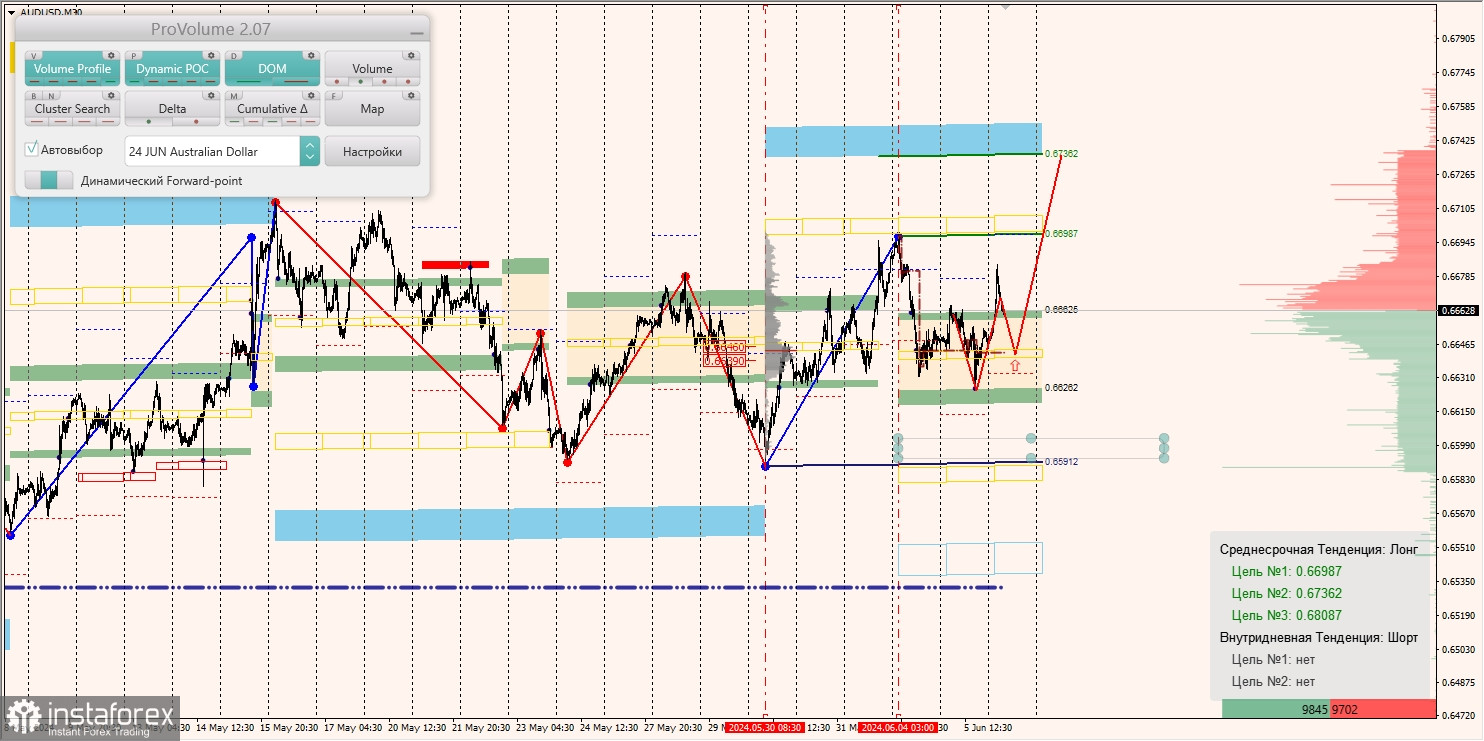
Task: Click Среднесрочная Тенденция: Лонг text
Action: click(1319, 550)
